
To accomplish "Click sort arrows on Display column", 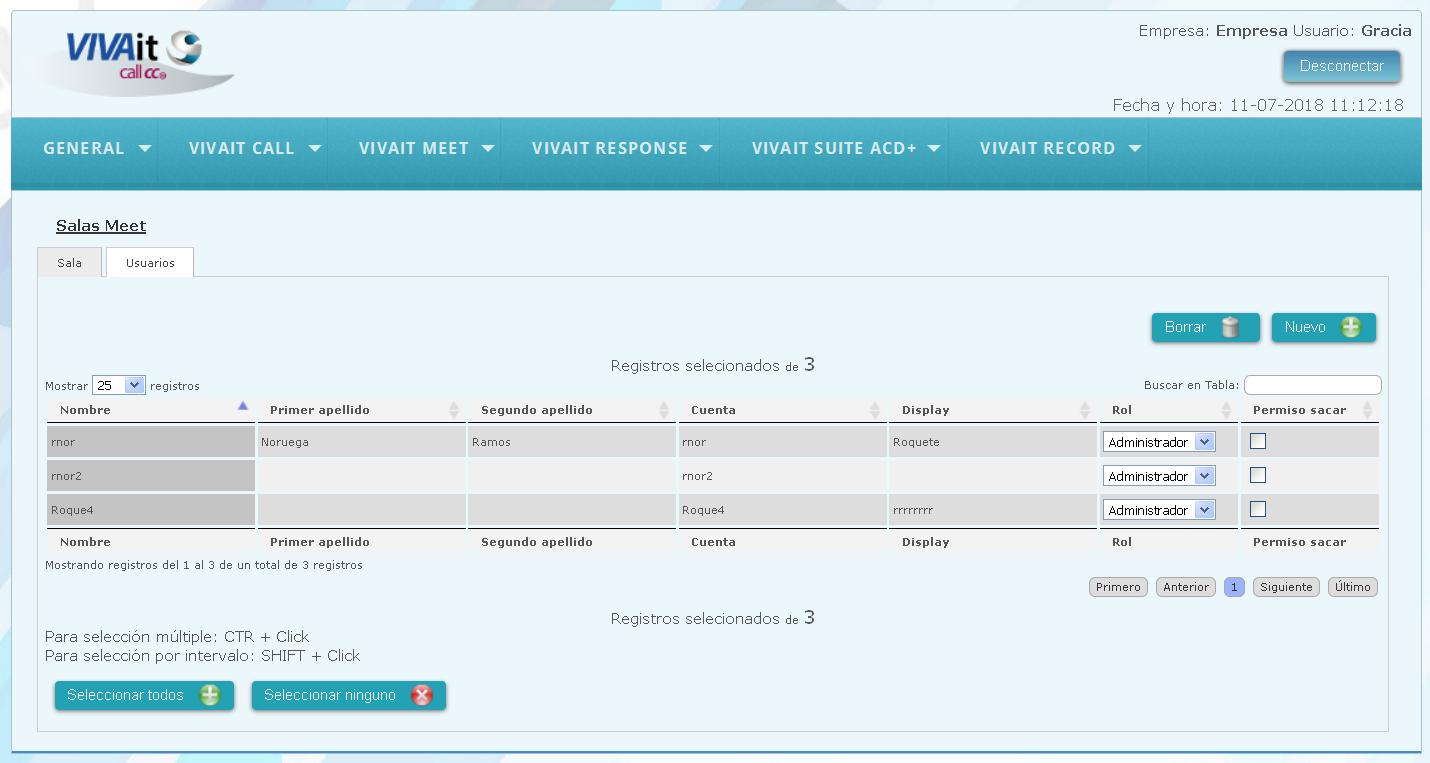I will [x=1085, y=410].
